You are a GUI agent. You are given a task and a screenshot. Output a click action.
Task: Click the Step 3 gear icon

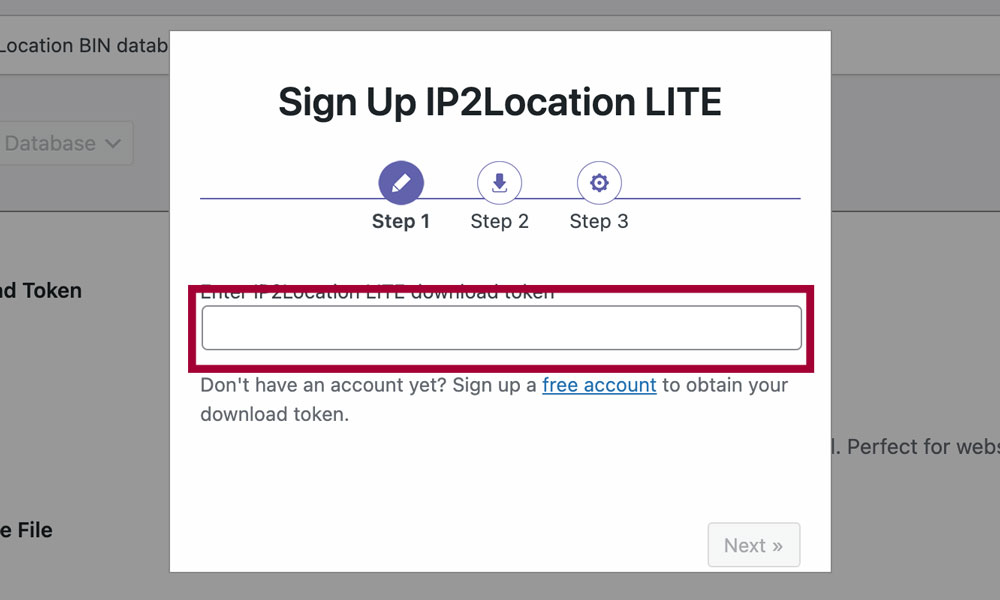(599, 184)
